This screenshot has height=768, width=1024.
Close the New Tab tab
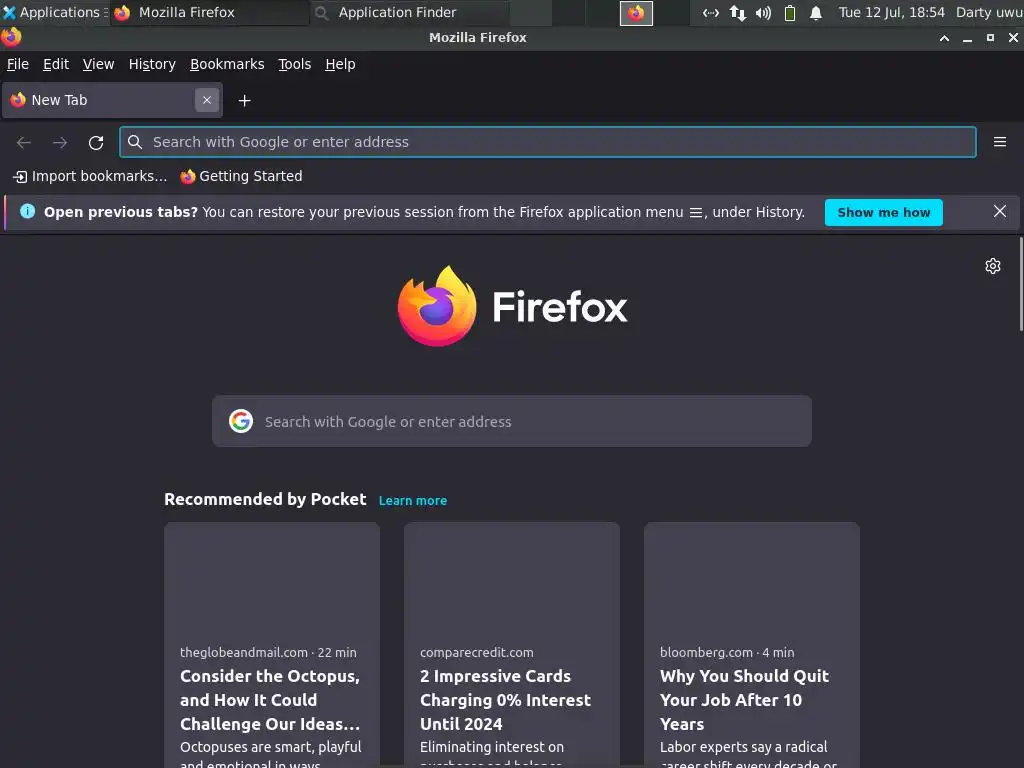click(207, 100)
